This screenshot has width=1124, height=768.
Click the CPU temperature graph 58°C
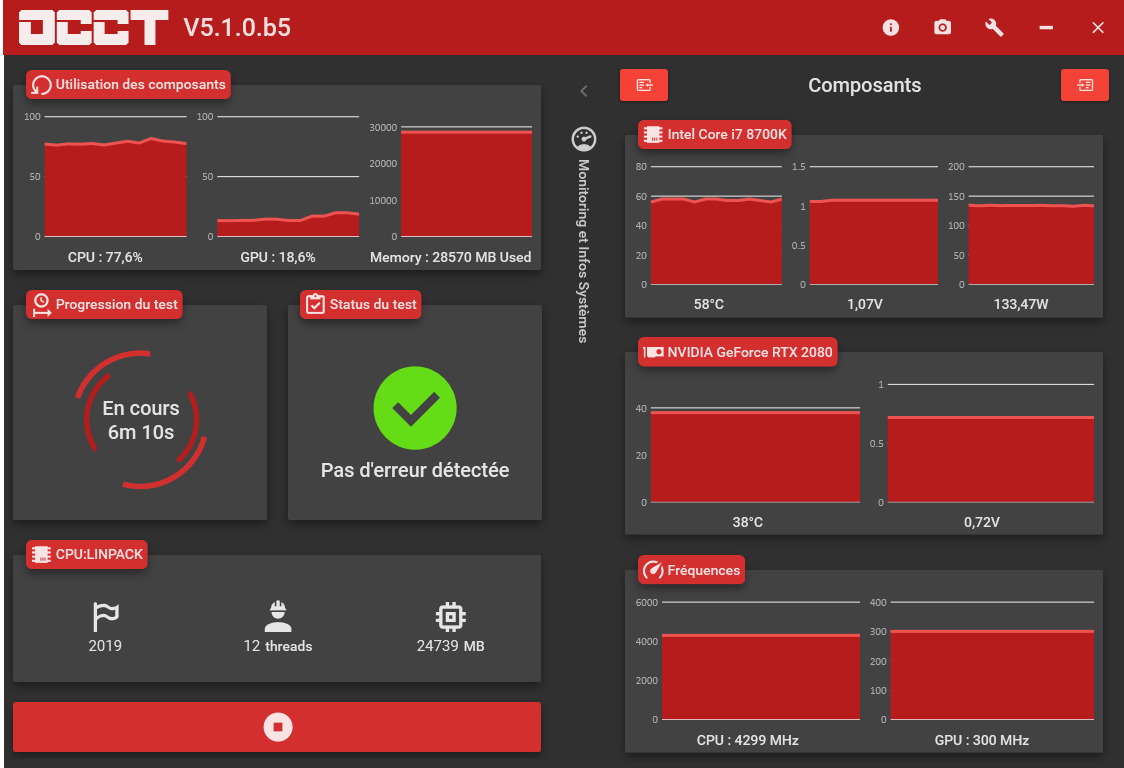[716, 225]
